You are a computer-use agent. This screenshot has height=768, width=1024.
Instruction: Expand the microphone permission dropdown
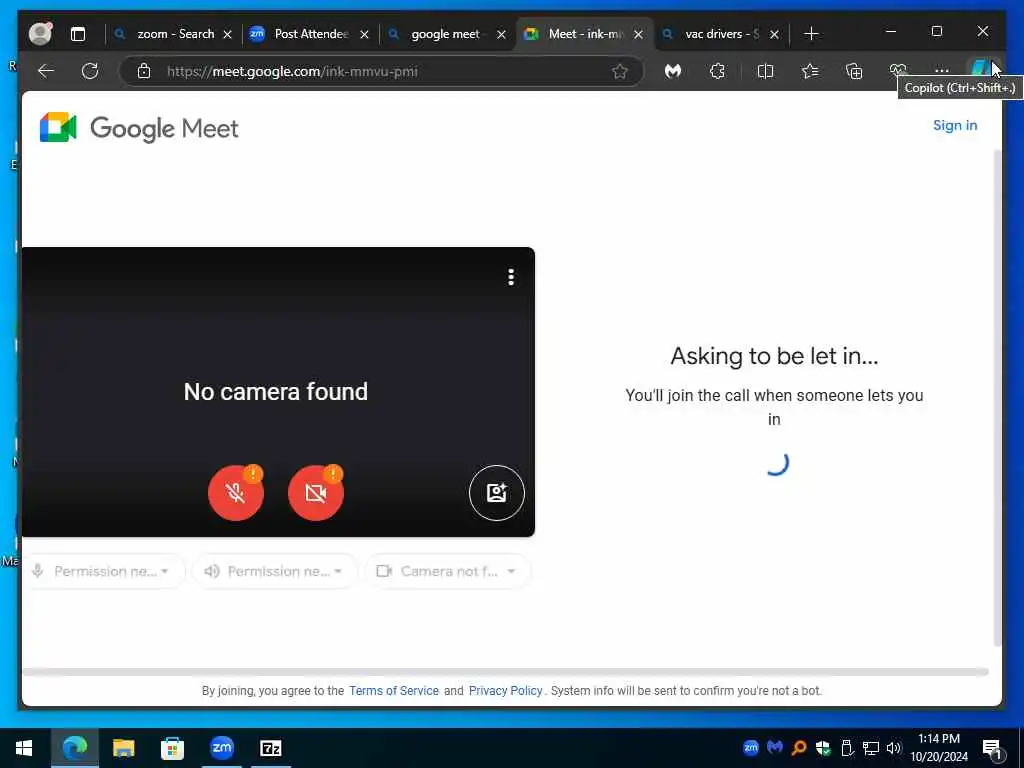(x=103, y=571)
